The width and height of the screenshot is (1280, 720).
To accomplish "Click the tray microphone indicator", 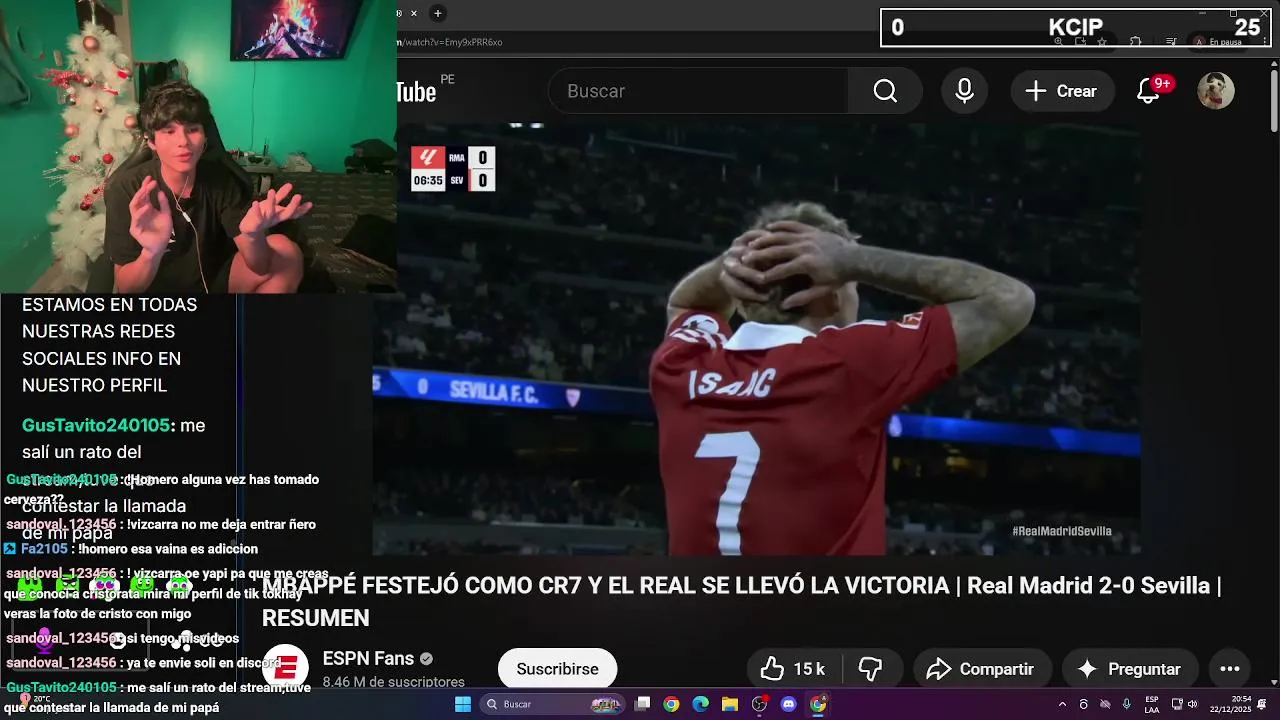I will [x=1126, y=704].
